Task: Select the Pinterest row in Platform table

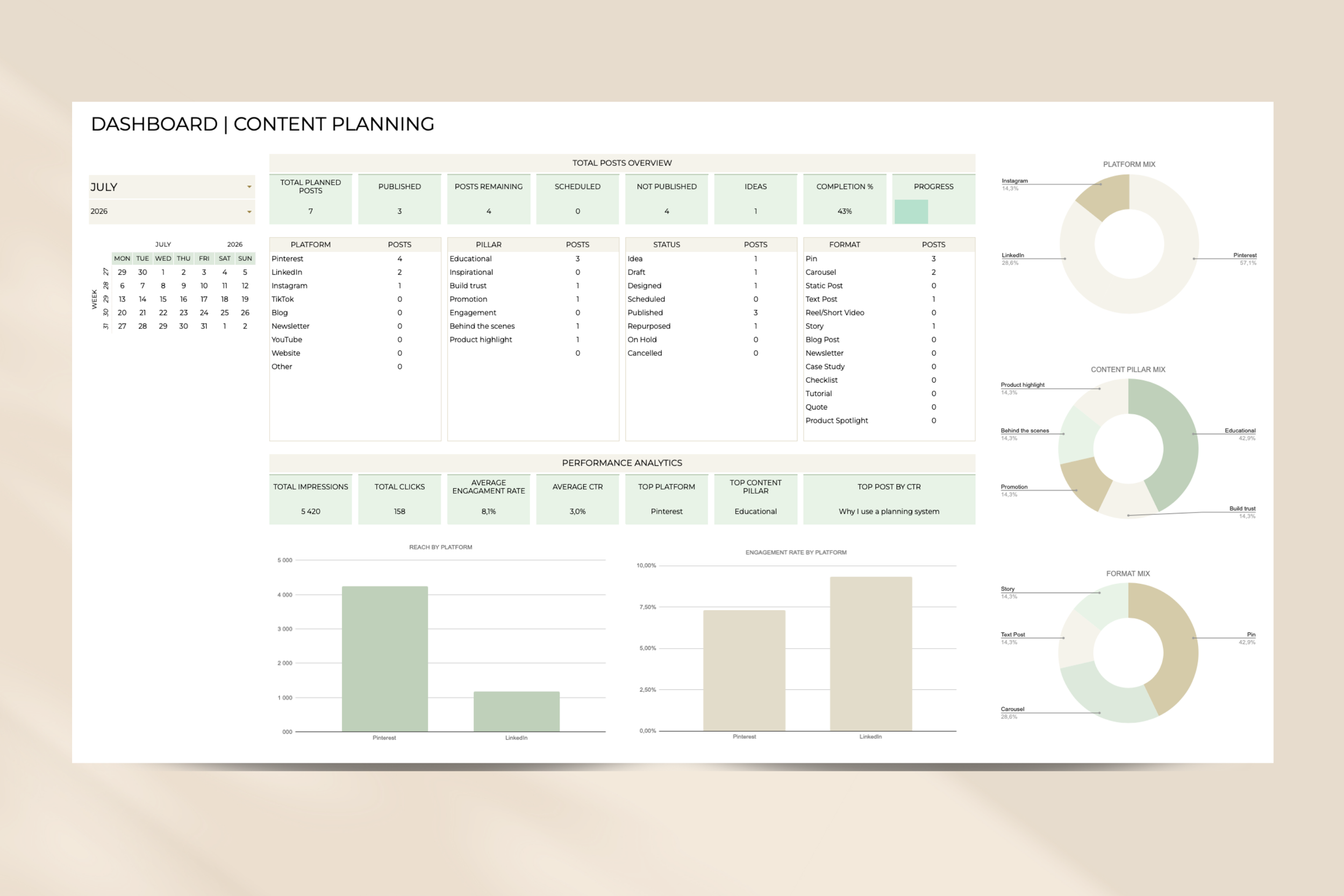Action: 355,259
